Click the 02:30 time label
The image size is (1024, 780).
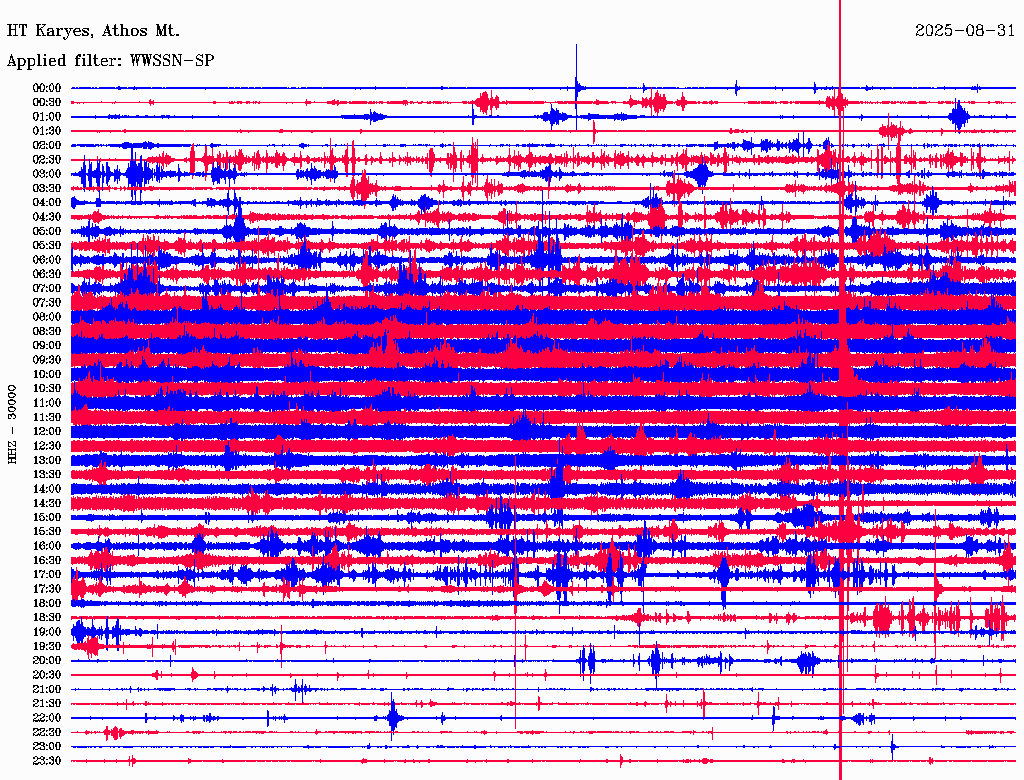pyautogui.click(x=47, y=159)
